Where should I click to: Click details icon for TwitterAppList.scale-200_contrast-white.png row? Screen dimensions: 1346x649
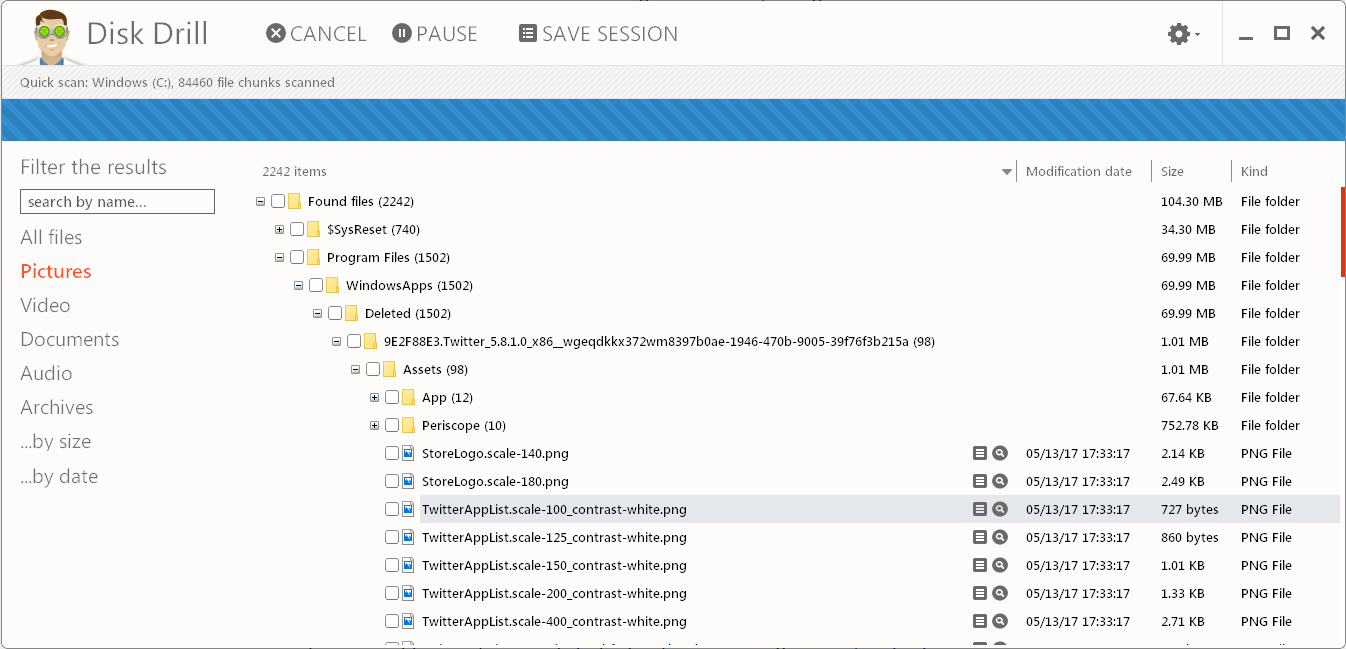pos(980,594)
